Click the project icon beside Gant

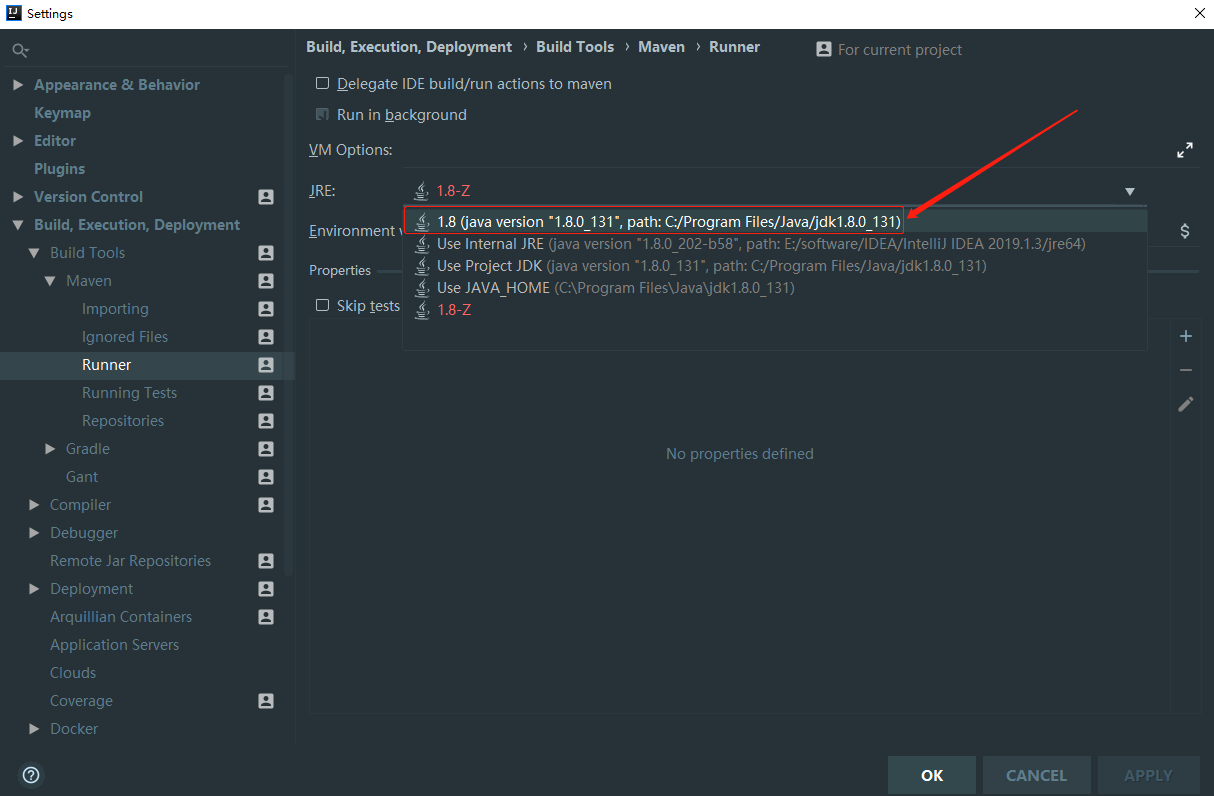(266, 477)
